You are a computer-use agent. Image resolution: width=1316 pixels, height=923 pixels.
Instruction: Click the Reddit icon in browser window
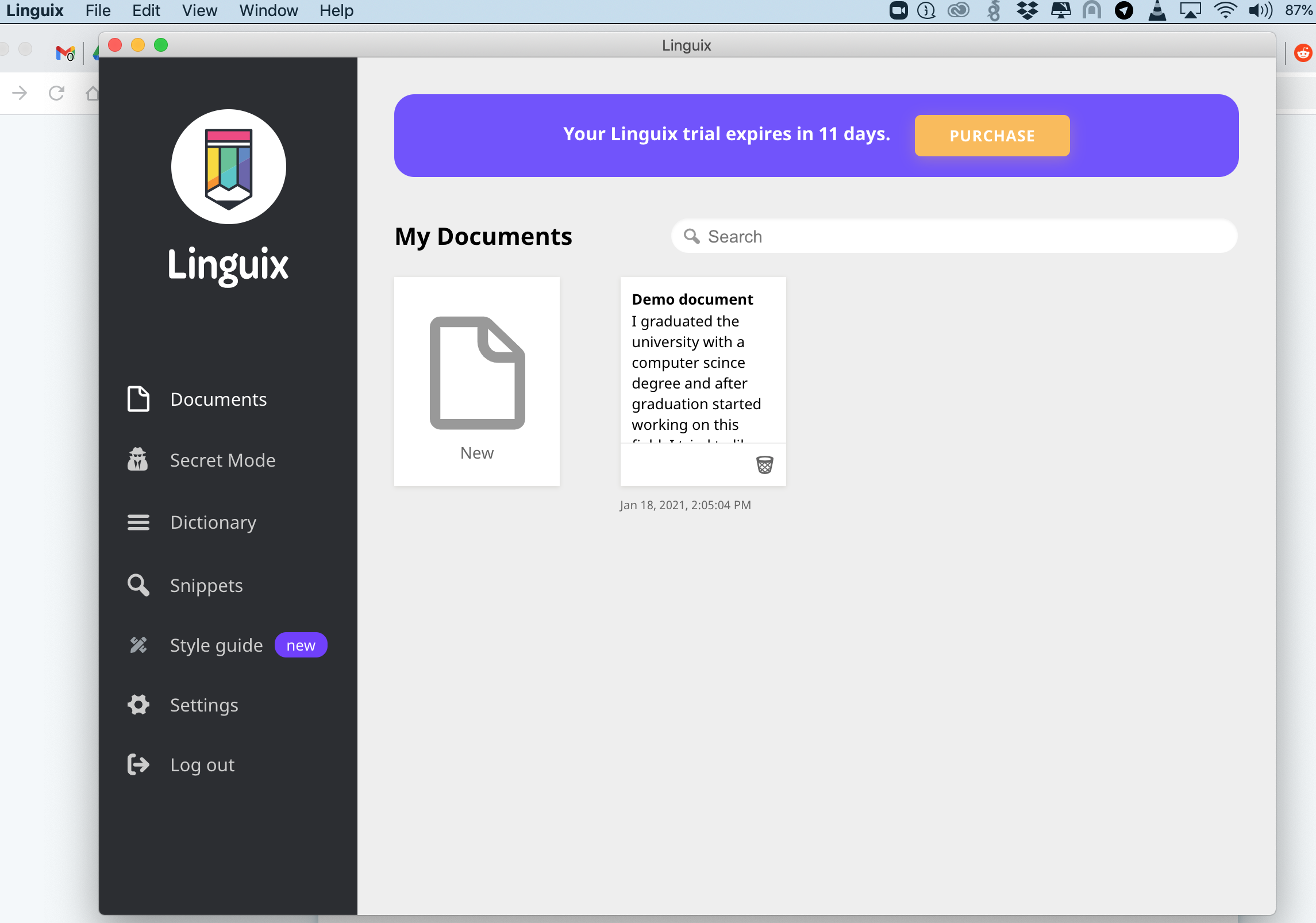pos(1303,53)
